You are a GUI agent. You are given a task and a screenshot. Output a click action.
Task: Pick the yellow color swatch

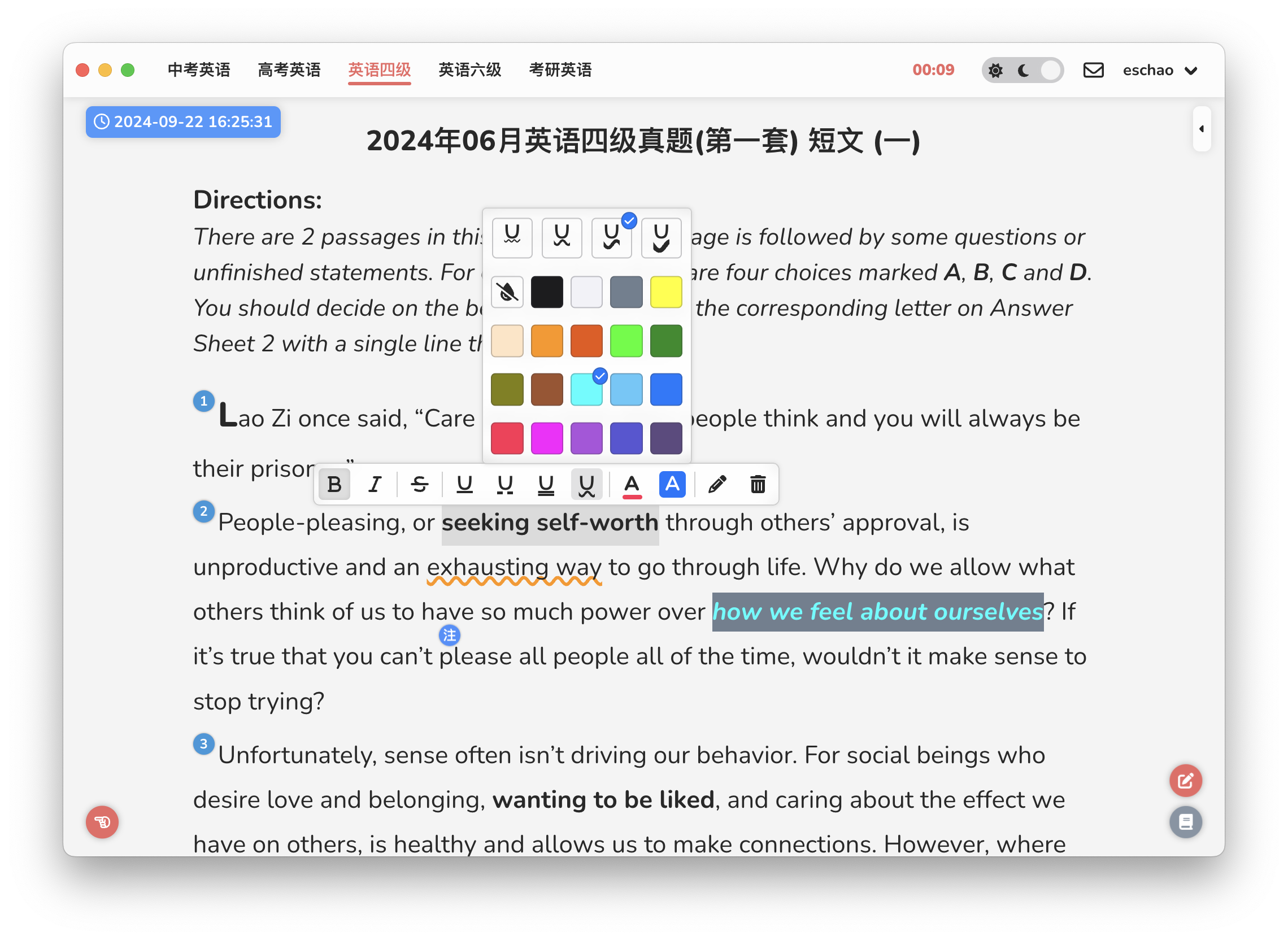(666, 293)
